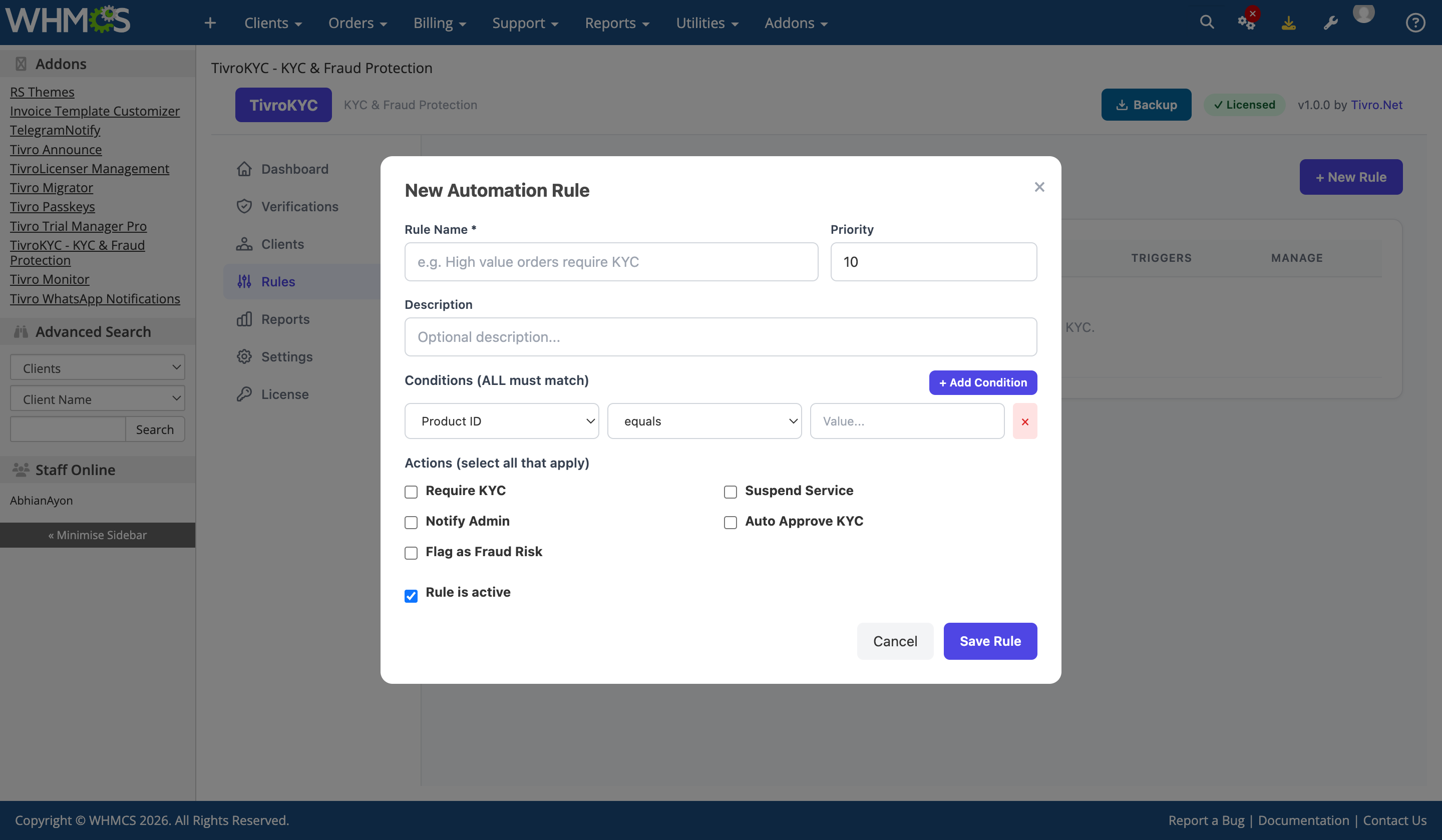Open the Billing menu
Screen dimensions: 1442x840
439,23
